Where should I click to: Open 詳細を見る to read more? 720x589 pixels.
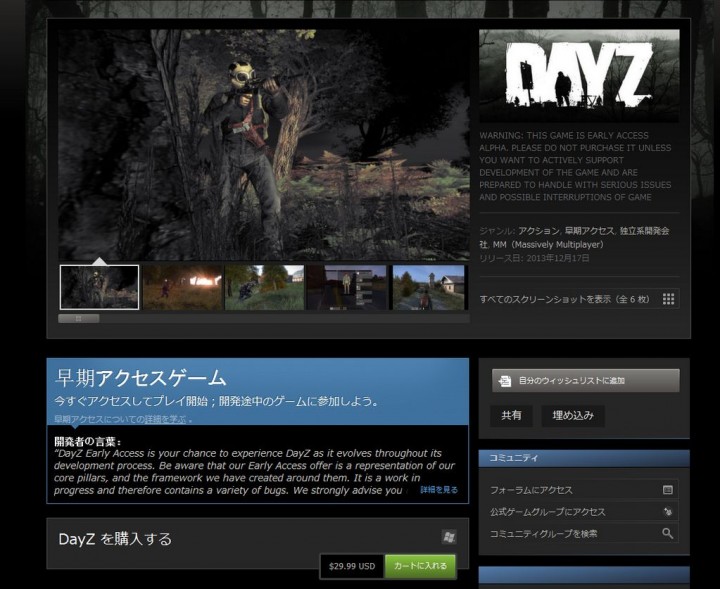439,490
